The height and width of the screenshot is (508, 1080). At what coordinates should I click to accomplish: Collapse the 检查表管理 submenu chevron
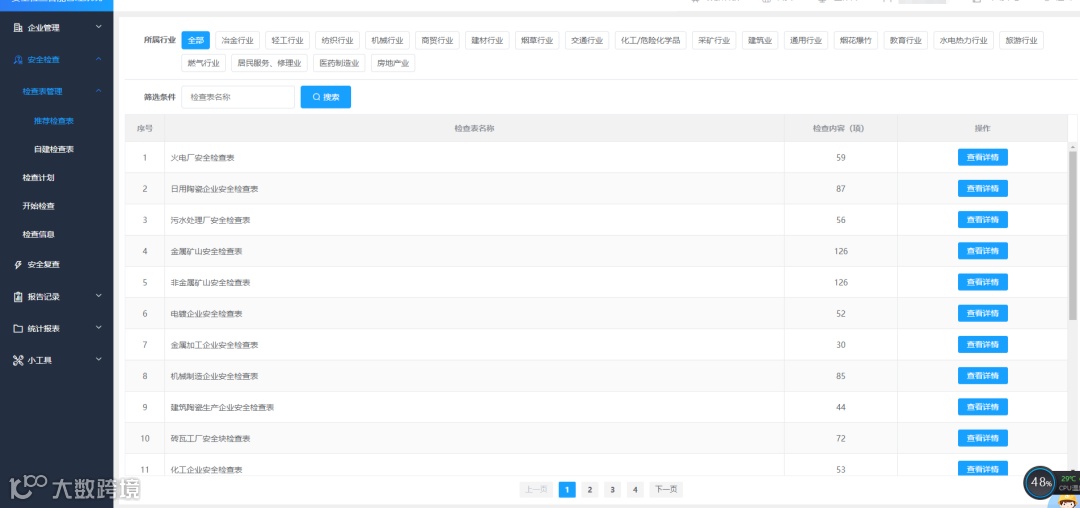click(98, 91)
